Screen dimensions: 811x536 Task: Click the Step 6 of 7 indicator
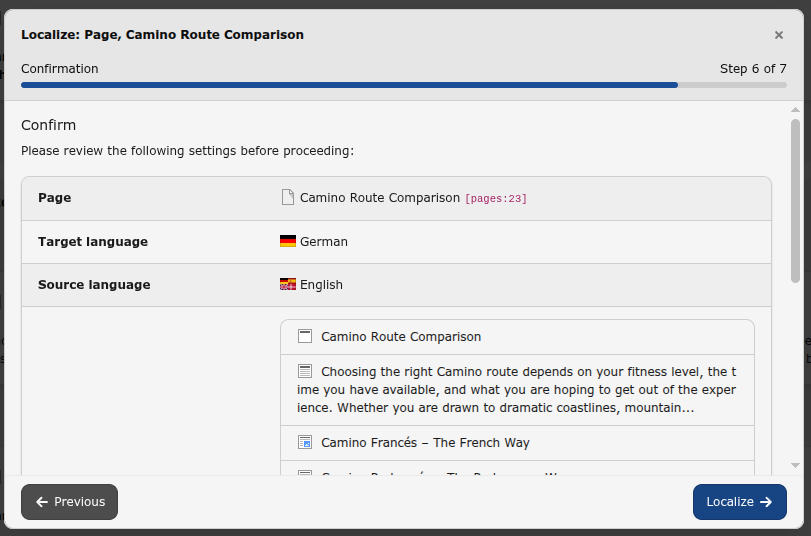click(753, 69)
